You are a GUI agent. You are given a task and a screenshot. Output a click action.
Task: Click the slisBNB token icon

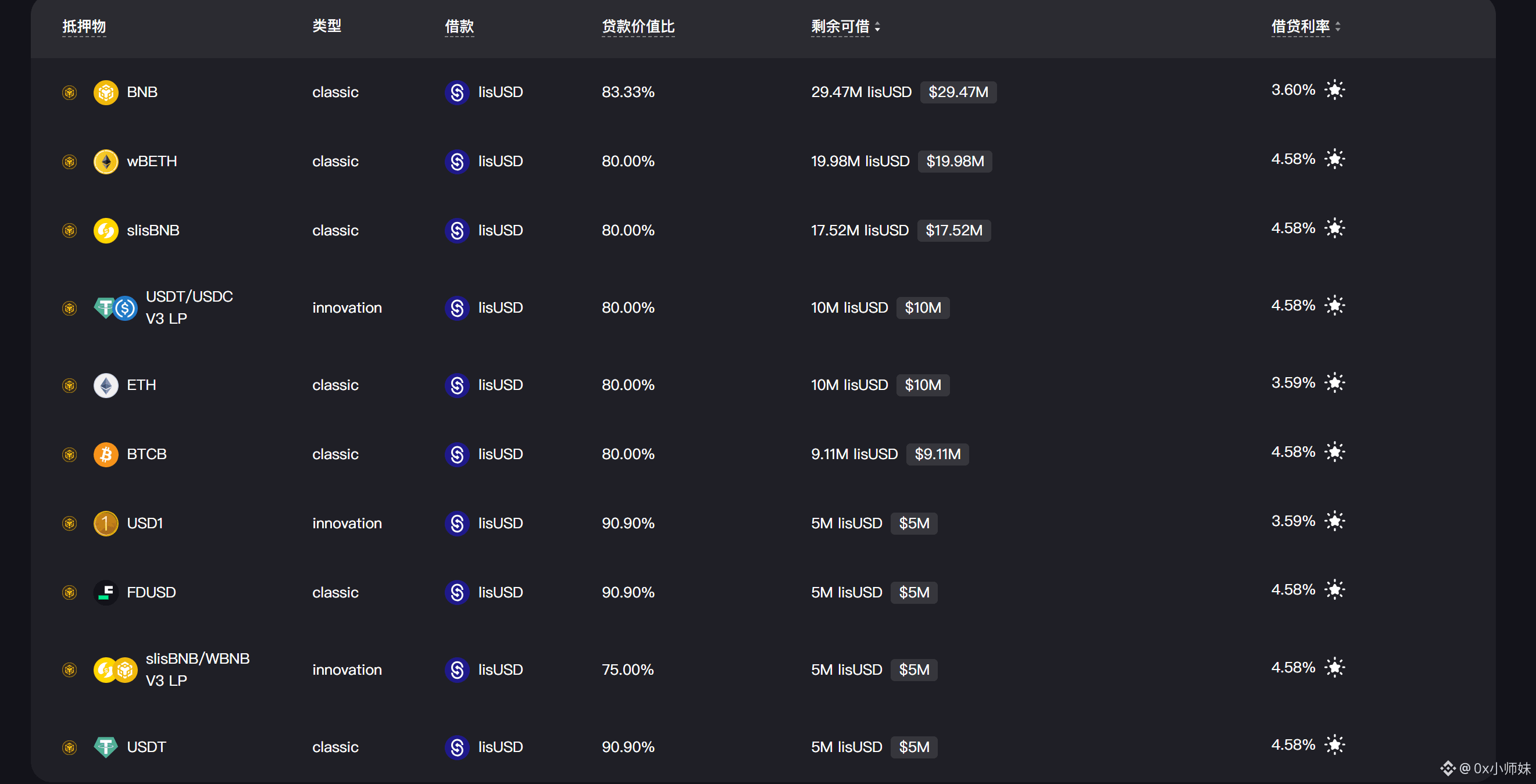tap(106, 231)
